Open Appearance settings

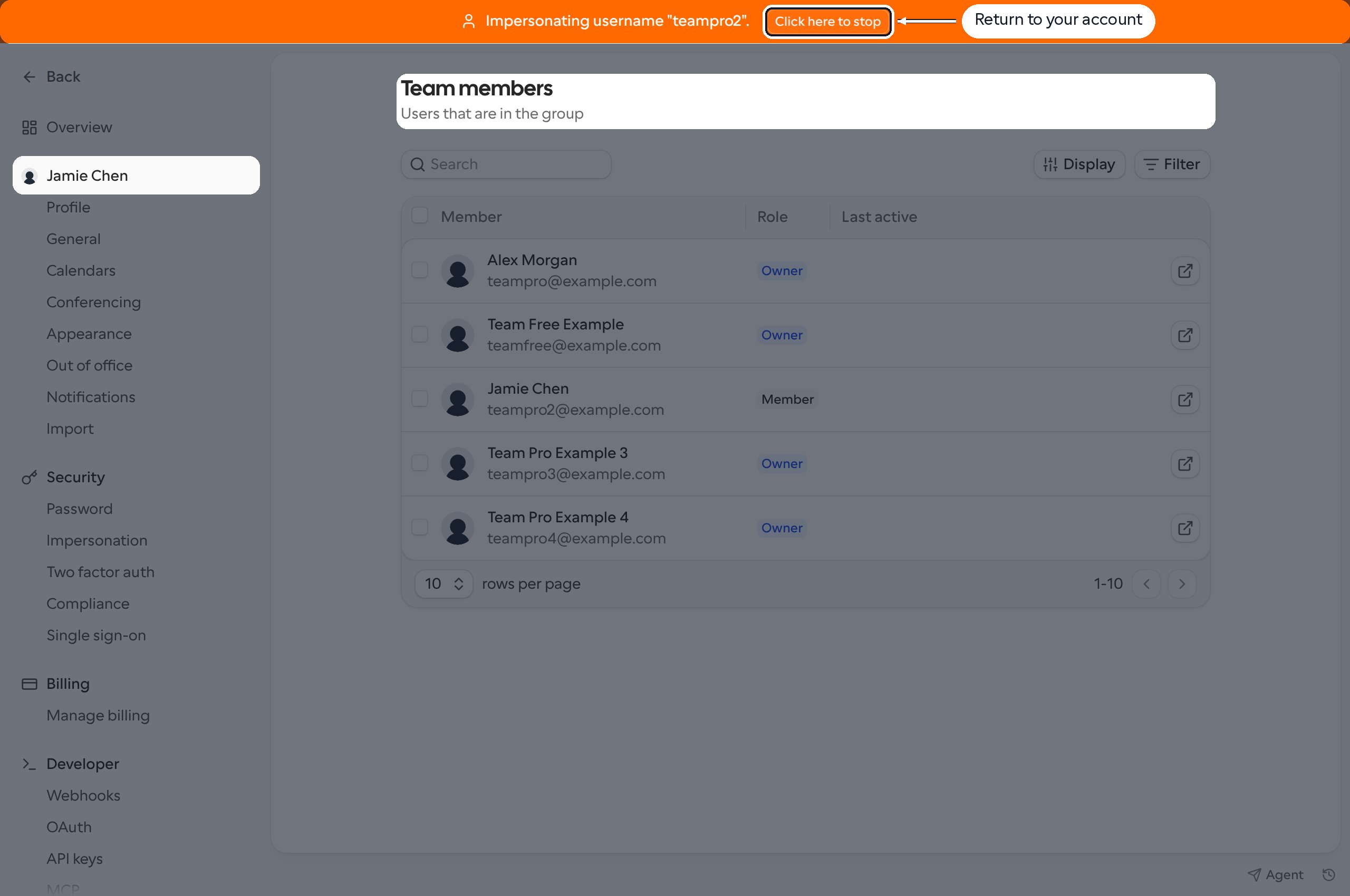click(x=89, y=334)
